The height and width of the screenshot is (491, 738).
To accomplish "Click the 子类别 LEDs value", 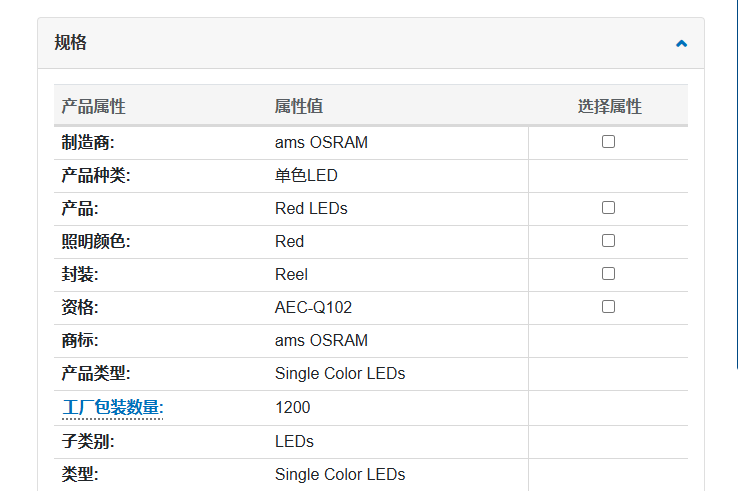I will 294,441.
